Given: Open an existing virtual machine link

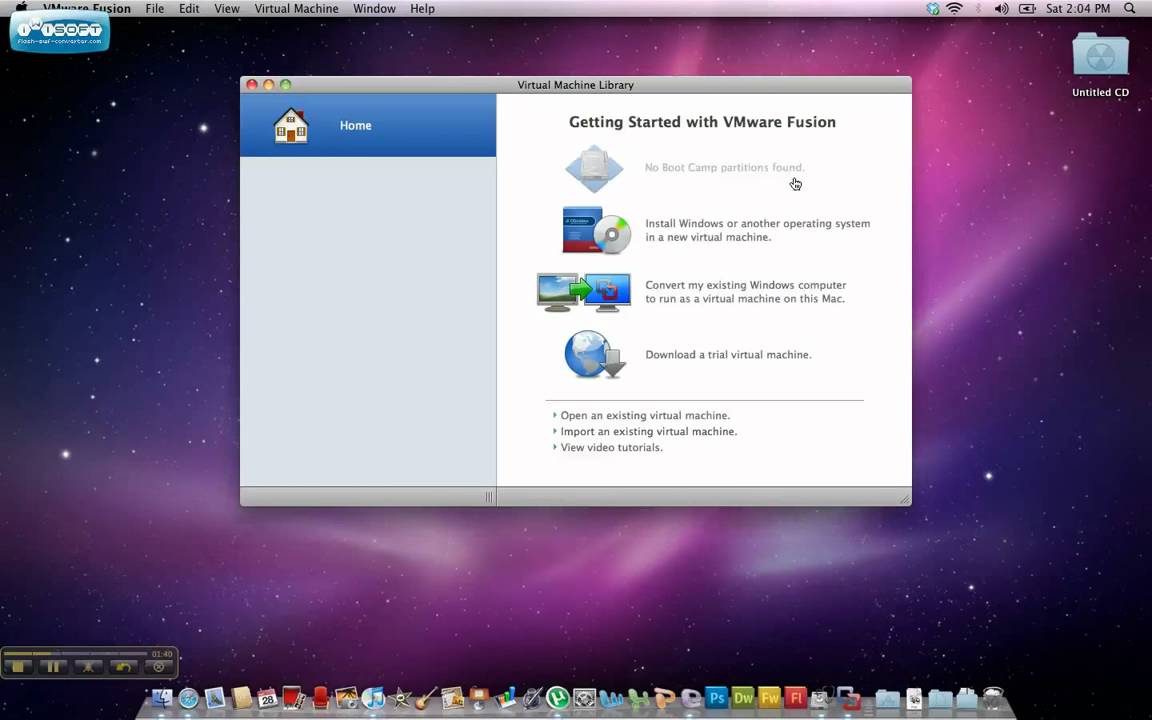Looking at the screenshot, I should coord(645,415).
